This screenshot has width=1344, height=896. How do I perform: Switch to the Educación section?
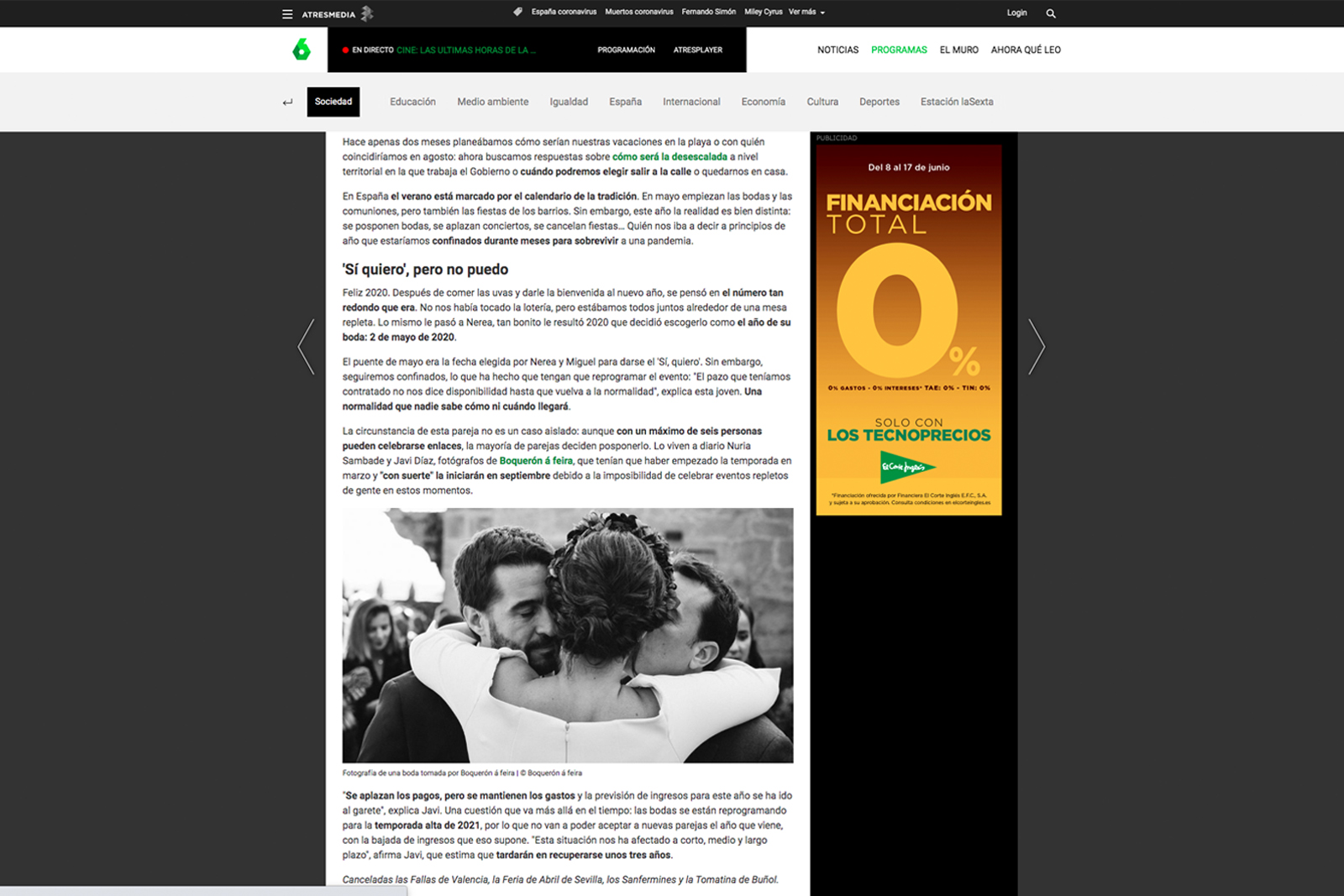point(412,102)
